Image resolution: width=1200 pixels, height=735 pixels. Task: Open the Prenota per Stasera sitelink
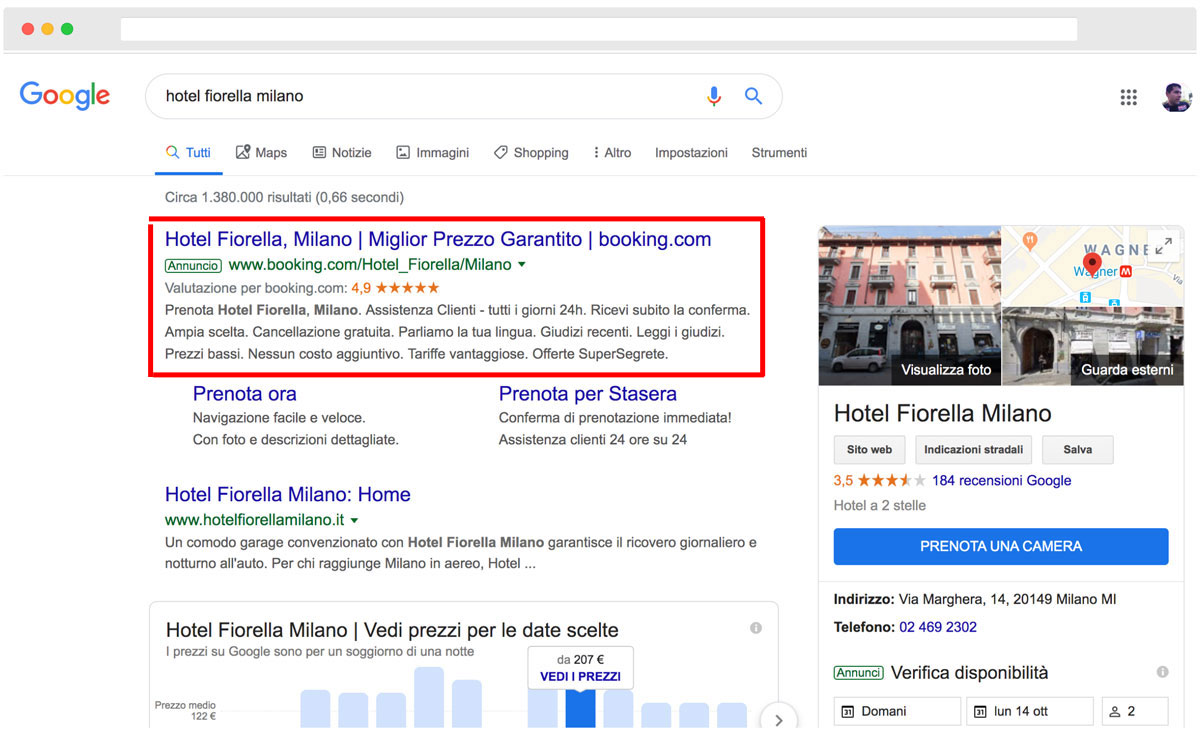pyautogui.click(x=588, y=394)
